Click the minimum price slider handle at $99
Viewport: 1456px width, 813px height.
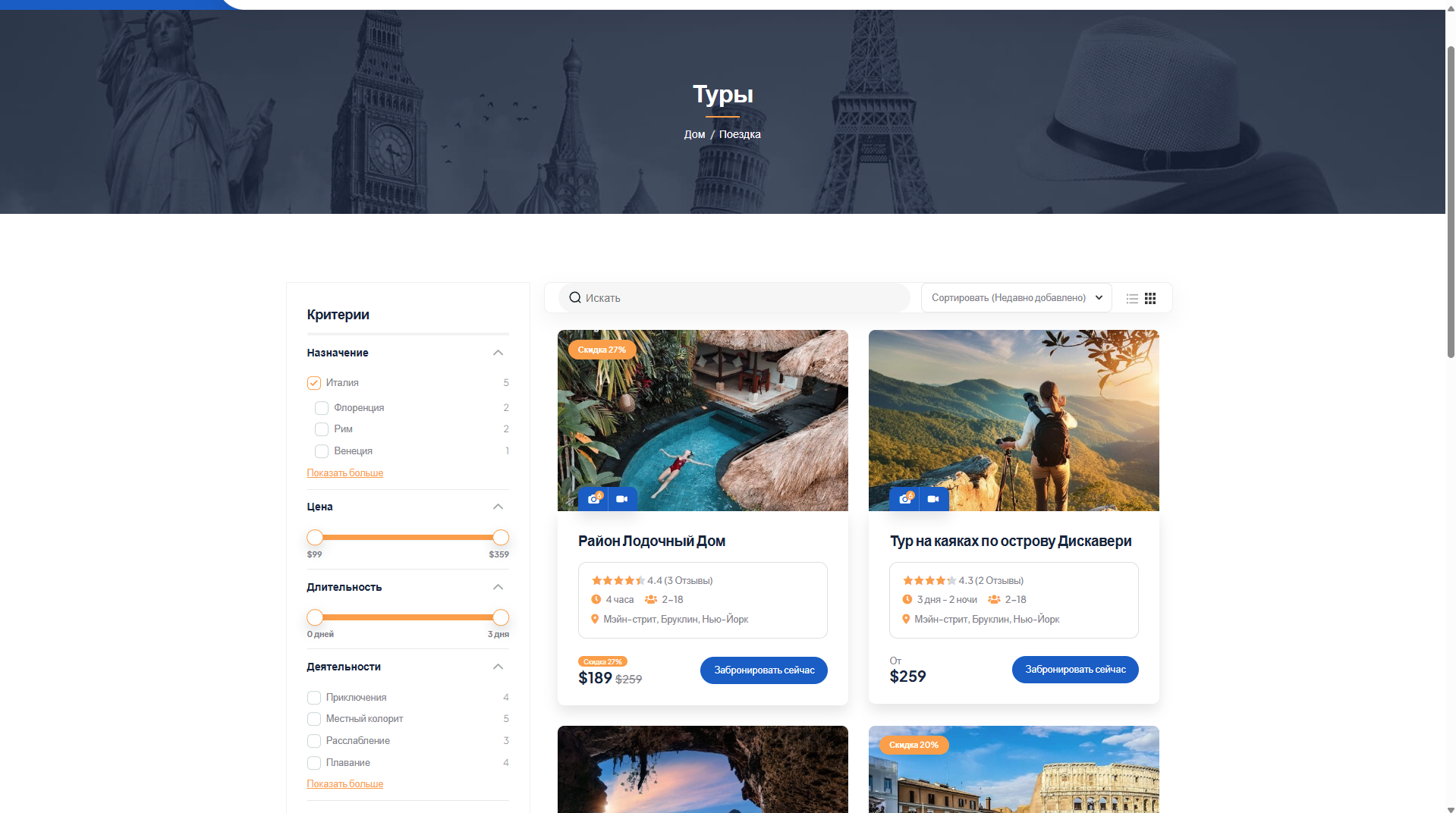click(x=315, y=538)
